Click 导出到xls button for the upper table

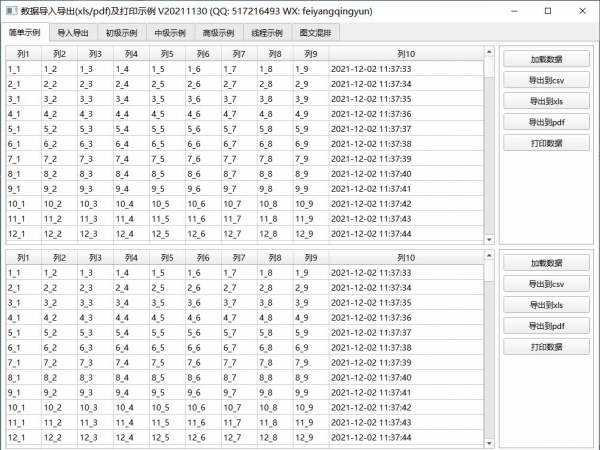[546, 101]
